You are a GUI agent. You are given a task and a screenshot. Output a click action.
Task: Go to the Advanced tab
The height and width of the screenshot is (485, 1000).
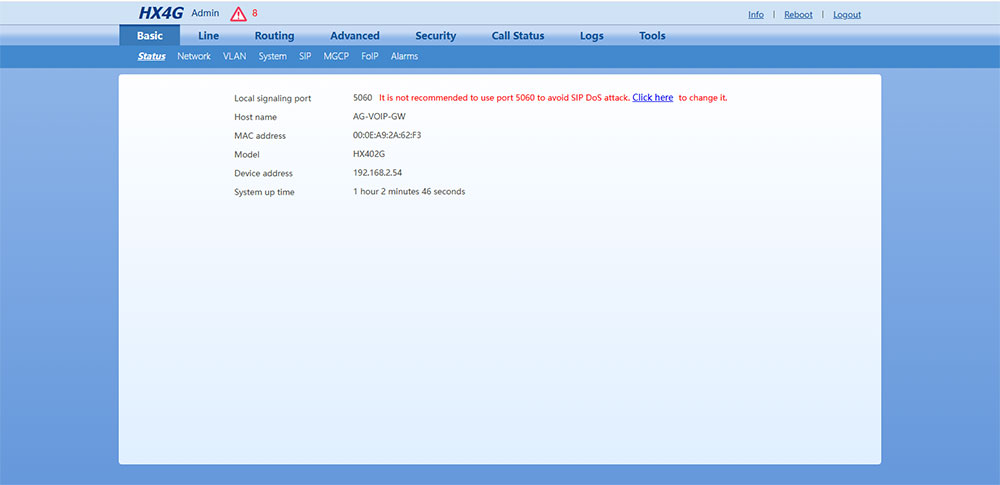click(355, 36)
